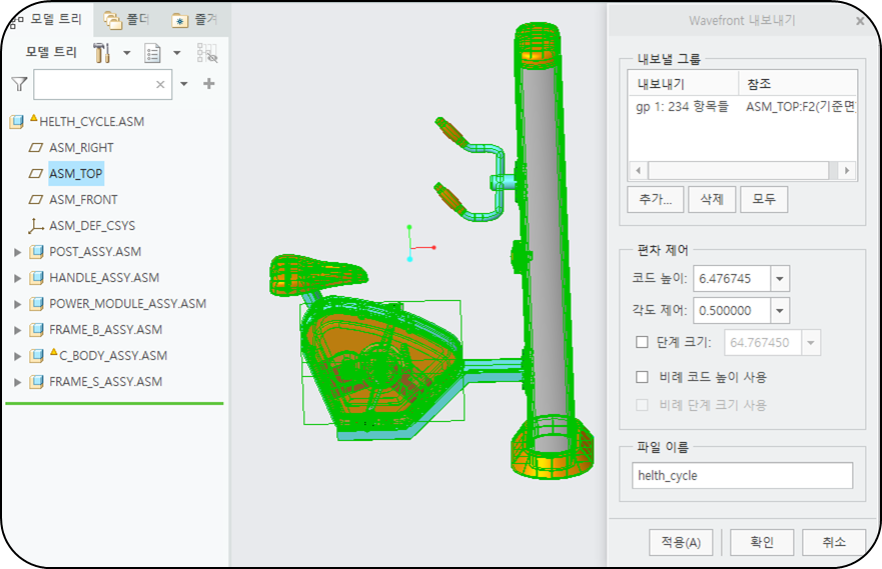882x569 pixels.
Task: Click the ASM_DEF_CSYS coordinate system icon
Action: 36,225
